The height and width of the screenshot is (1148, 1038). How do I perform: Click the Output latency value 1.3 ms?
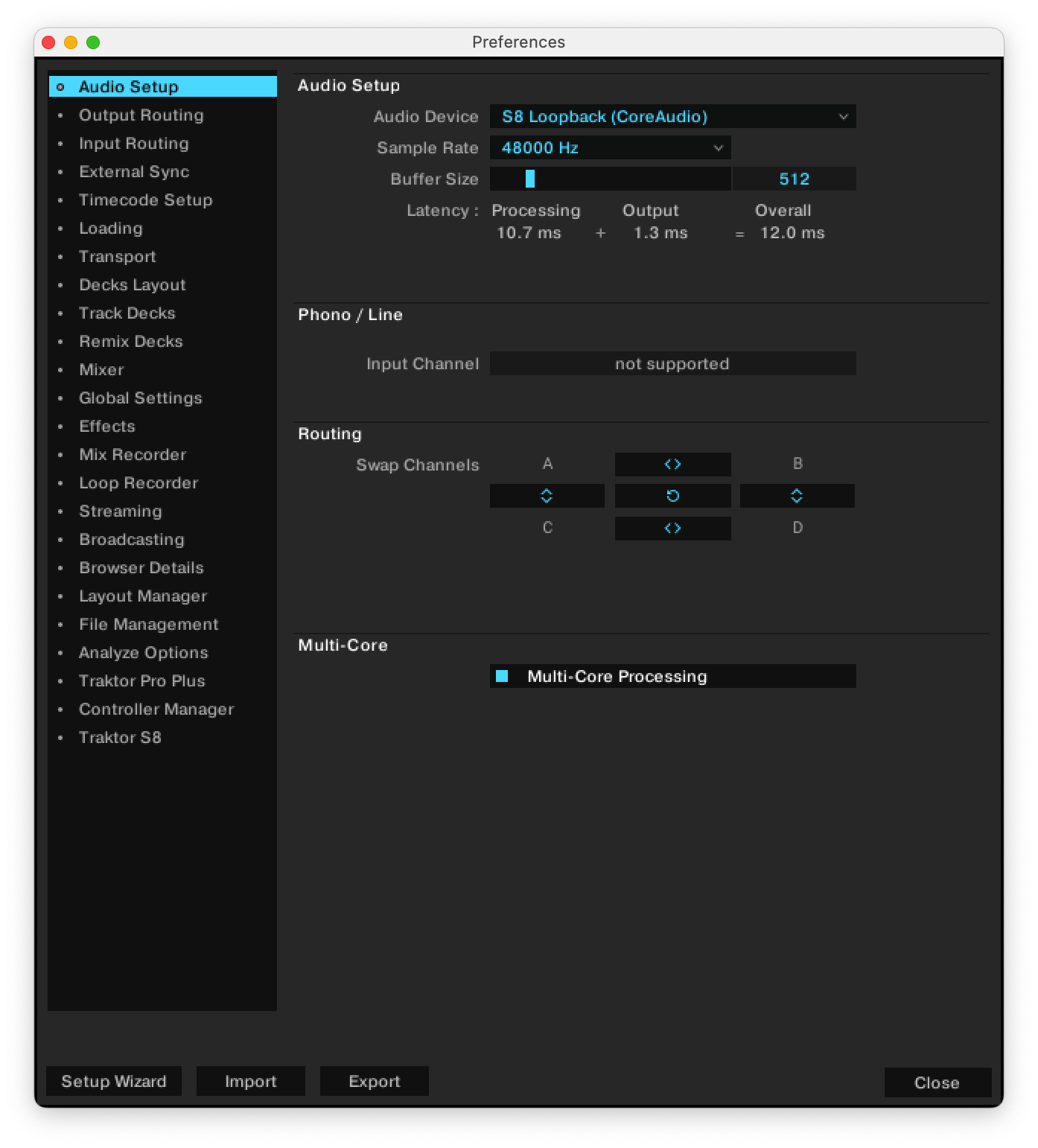(x=660, y=233)
